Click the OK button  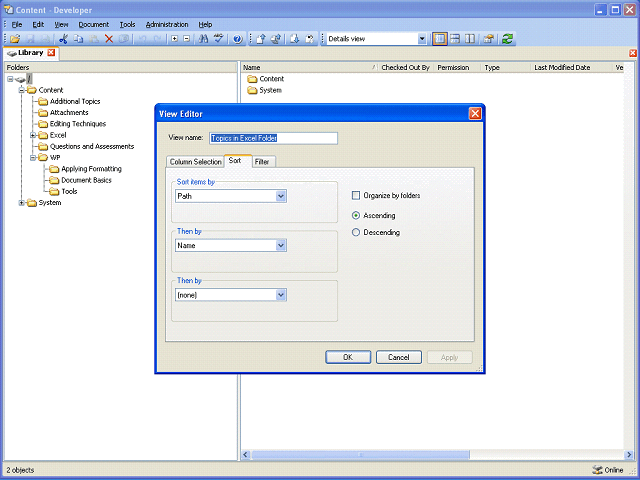click(x=348, y=357)
